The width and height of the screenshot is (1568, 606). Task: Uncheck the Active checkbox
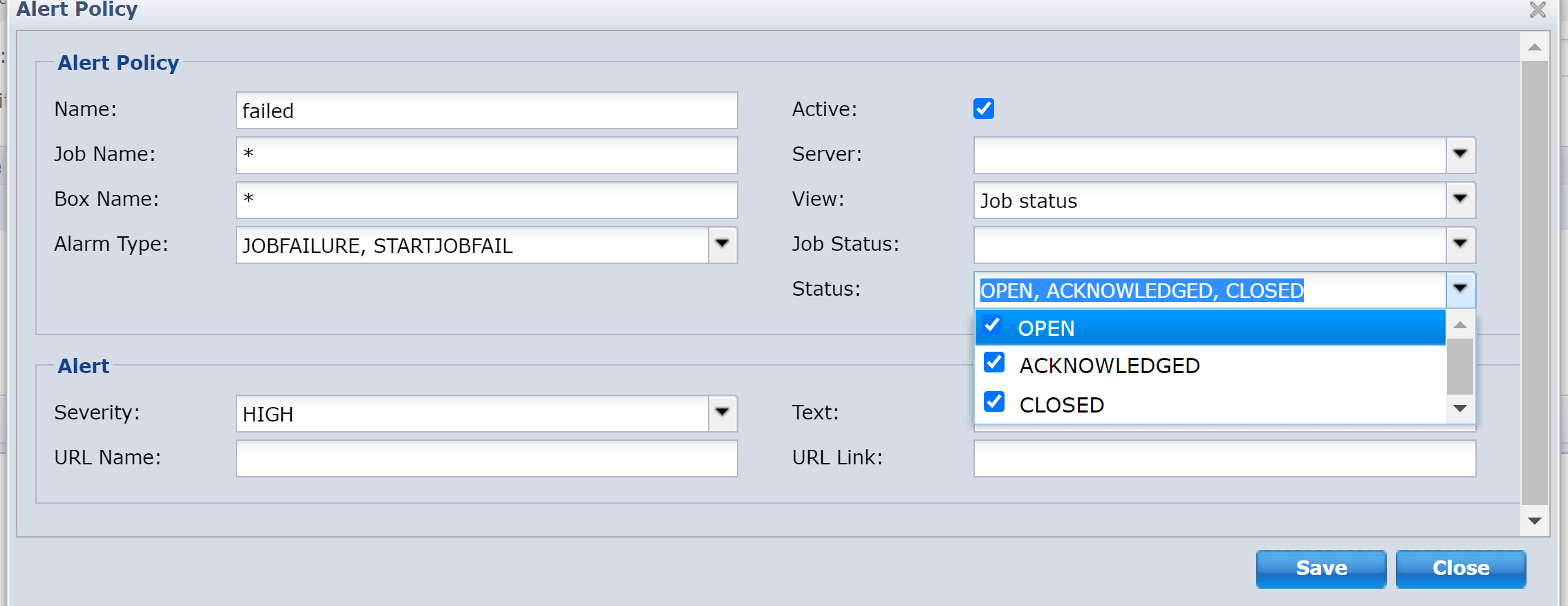(983, 108)
